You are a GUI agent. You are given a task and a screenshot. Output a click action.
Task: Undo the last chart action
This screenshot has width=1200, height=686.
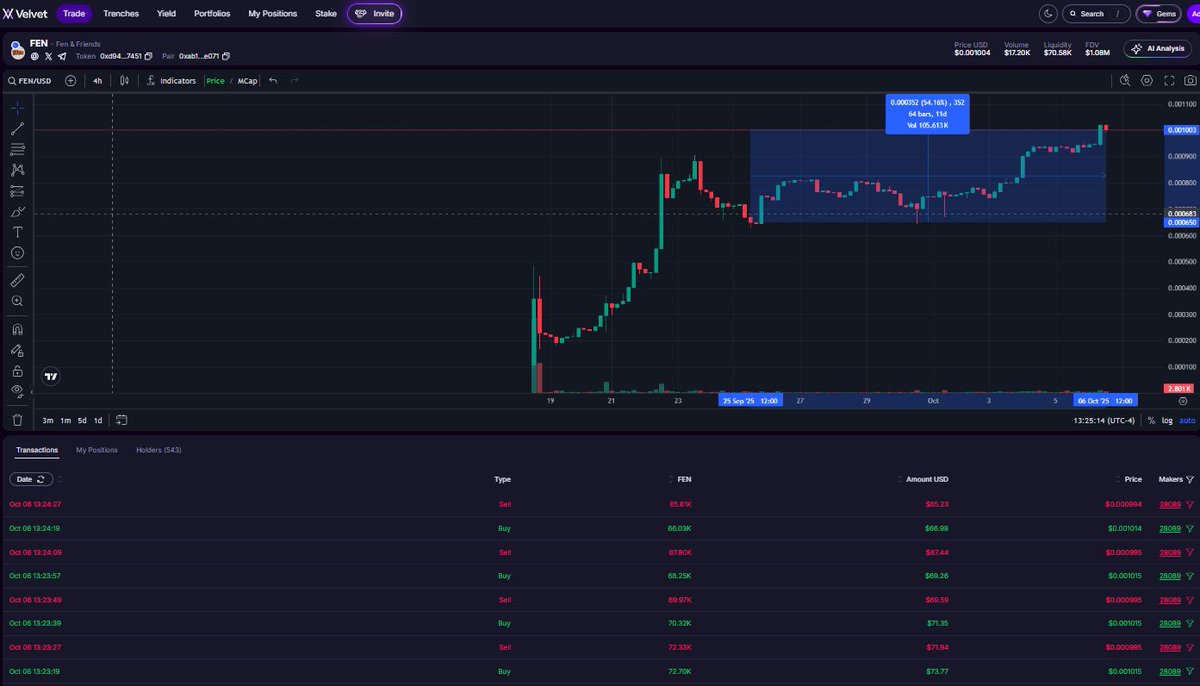click(273, 81)
